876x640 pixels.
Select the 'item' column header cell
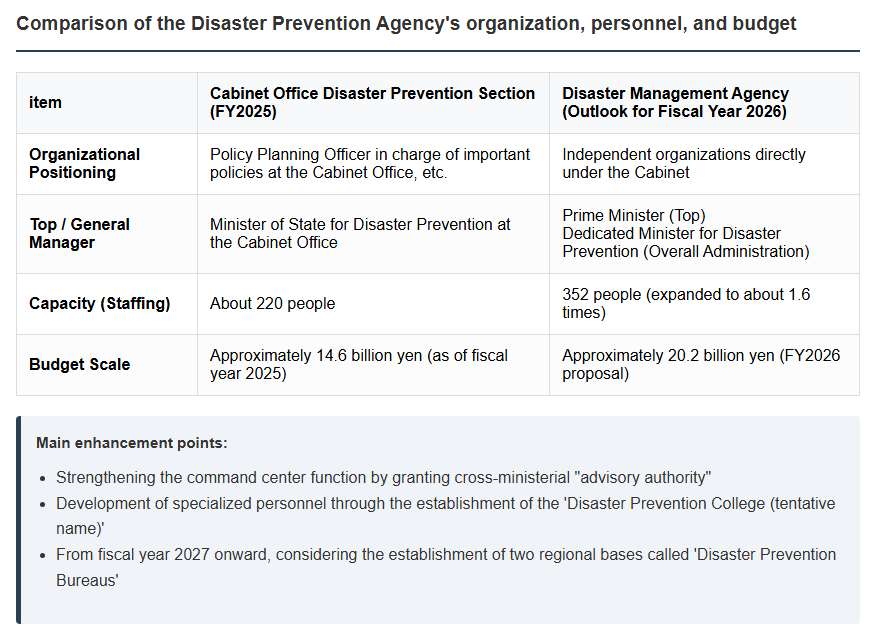coord(107,103)
